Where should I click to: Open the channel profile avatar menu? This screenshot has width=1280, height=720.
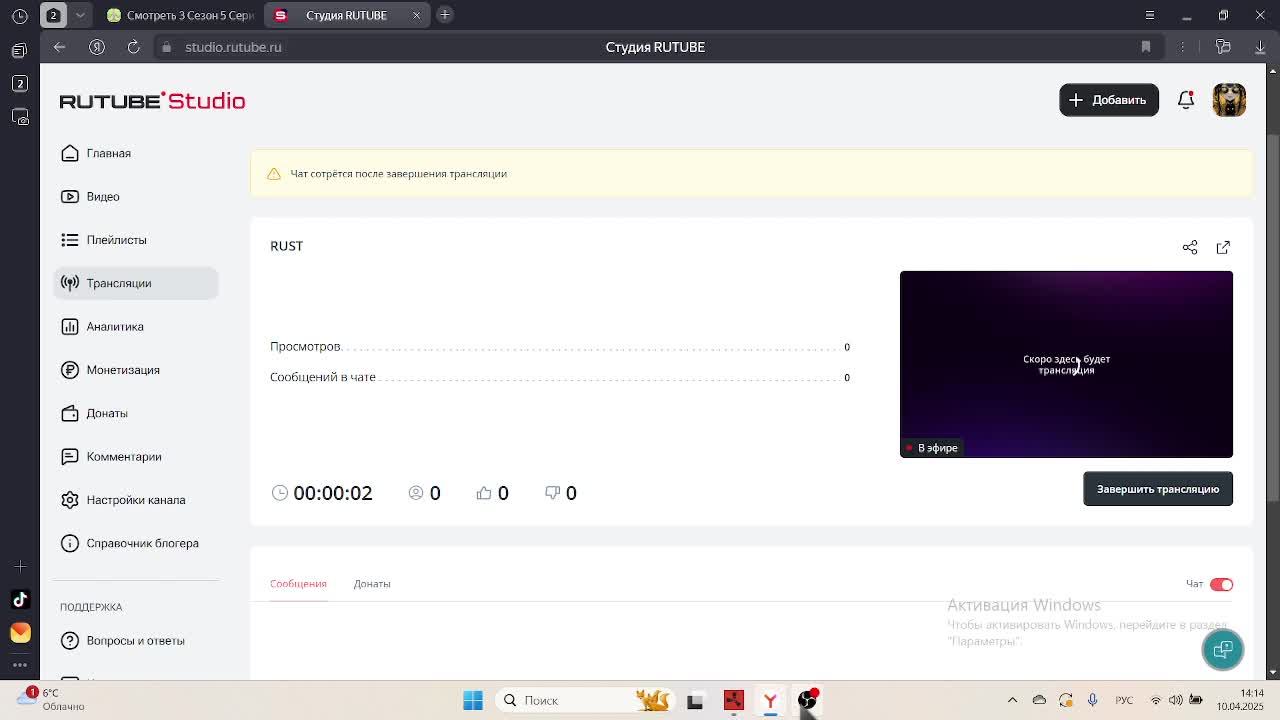click(x=1229, y=100)
